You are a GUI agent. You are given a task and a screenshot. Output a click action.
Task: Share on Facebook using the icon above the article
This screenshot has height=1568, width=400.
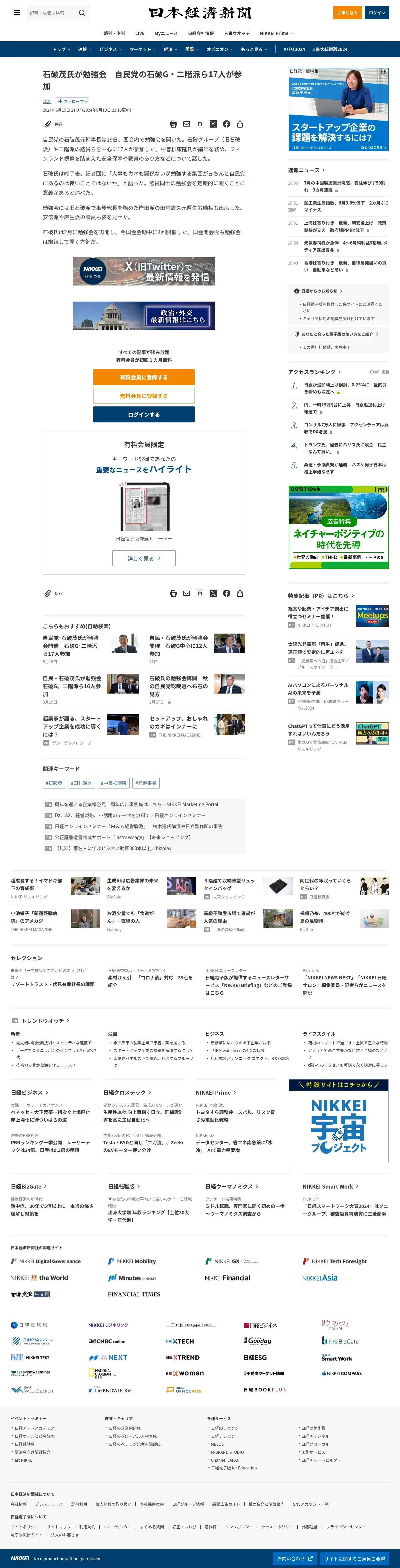(226, 124)
